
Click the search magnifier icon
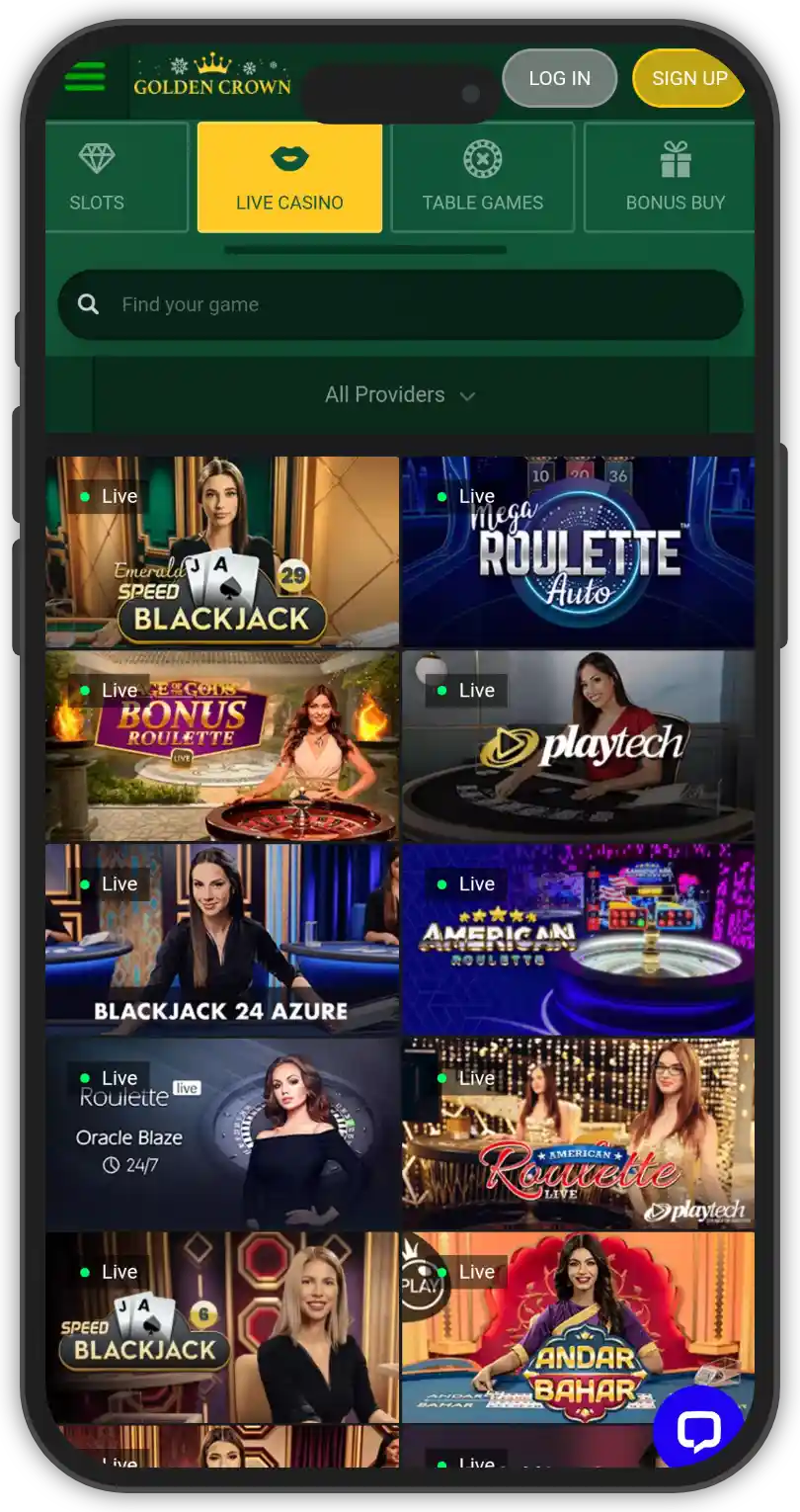click(x=89, y=304)
